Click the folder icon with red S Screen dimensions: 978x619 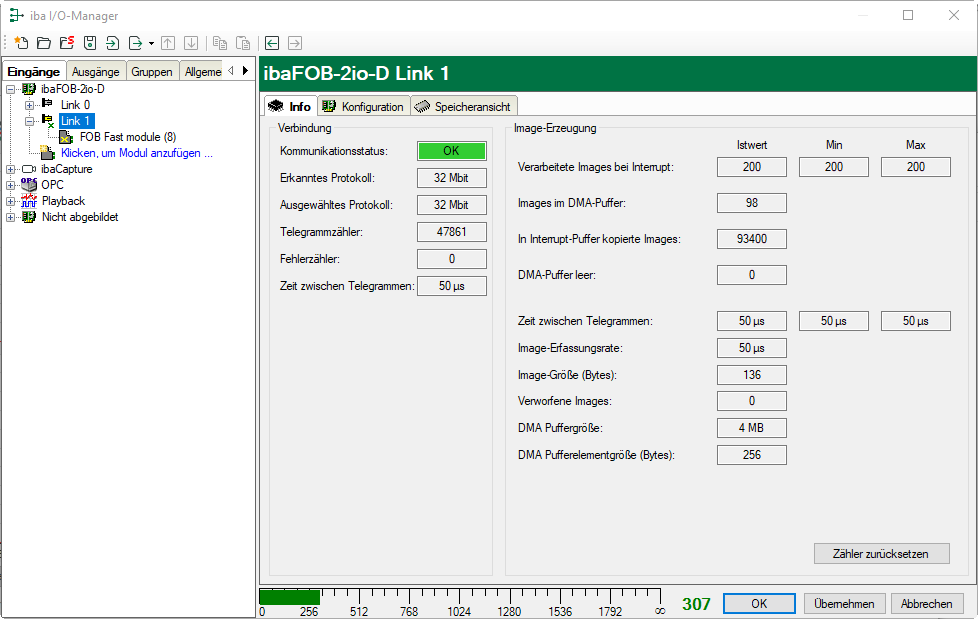point(66,43)
